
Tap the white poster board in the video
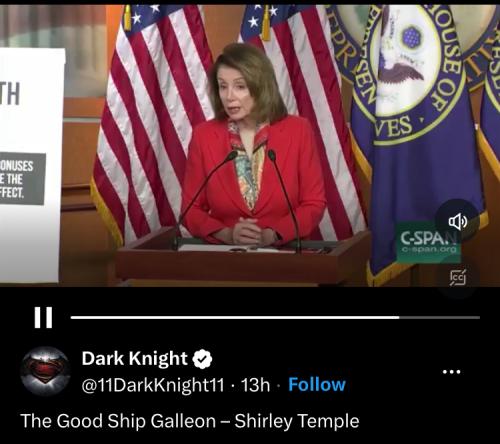pos(31,165)
